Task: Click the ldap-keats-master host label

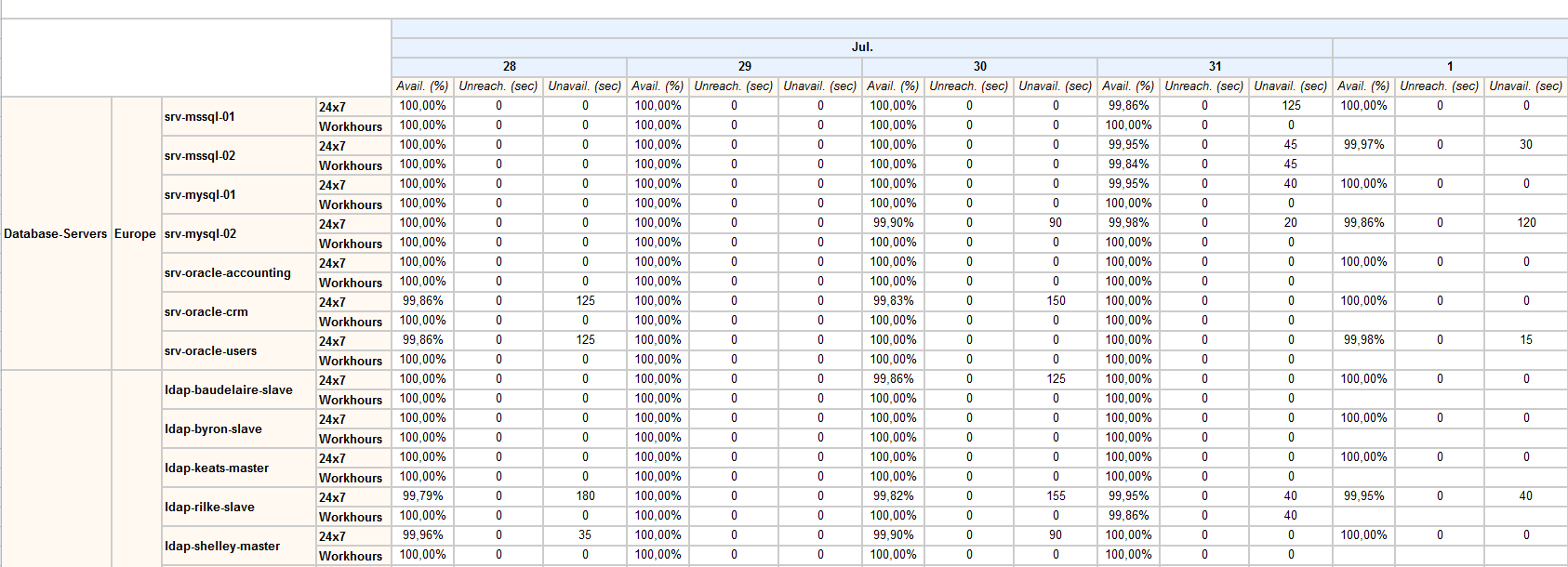Action: pos(217,468)
